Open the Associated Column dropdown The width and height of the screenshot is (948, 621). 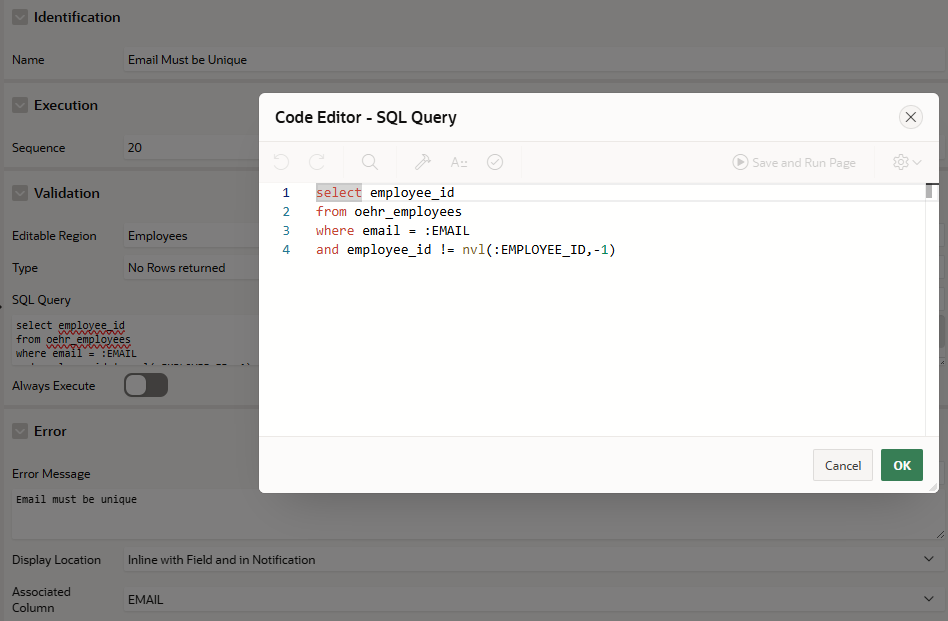point(534,599)
